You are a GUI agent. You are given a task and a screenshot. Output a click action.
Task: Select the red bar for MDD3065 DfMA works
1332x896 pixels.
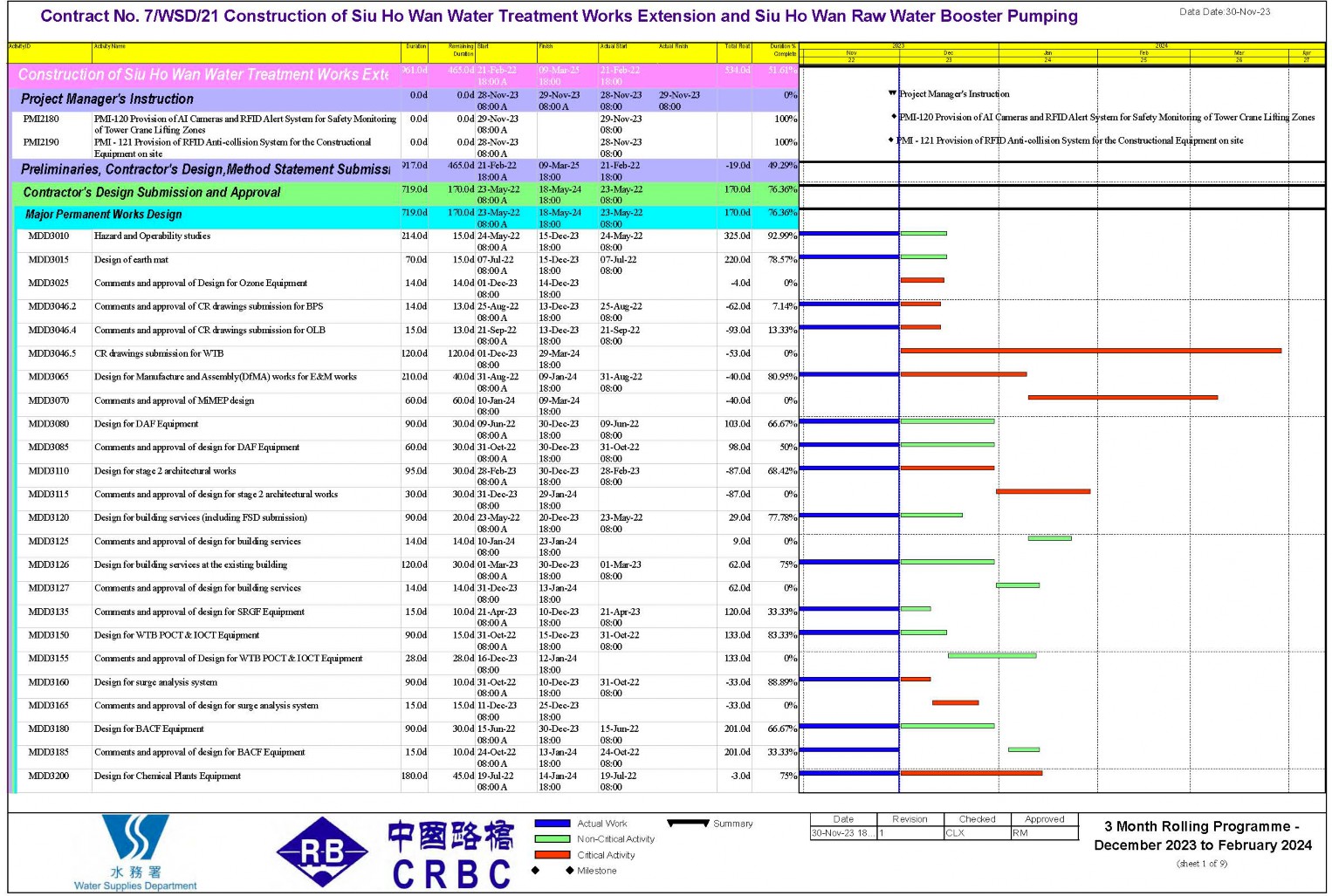point(964,374)
